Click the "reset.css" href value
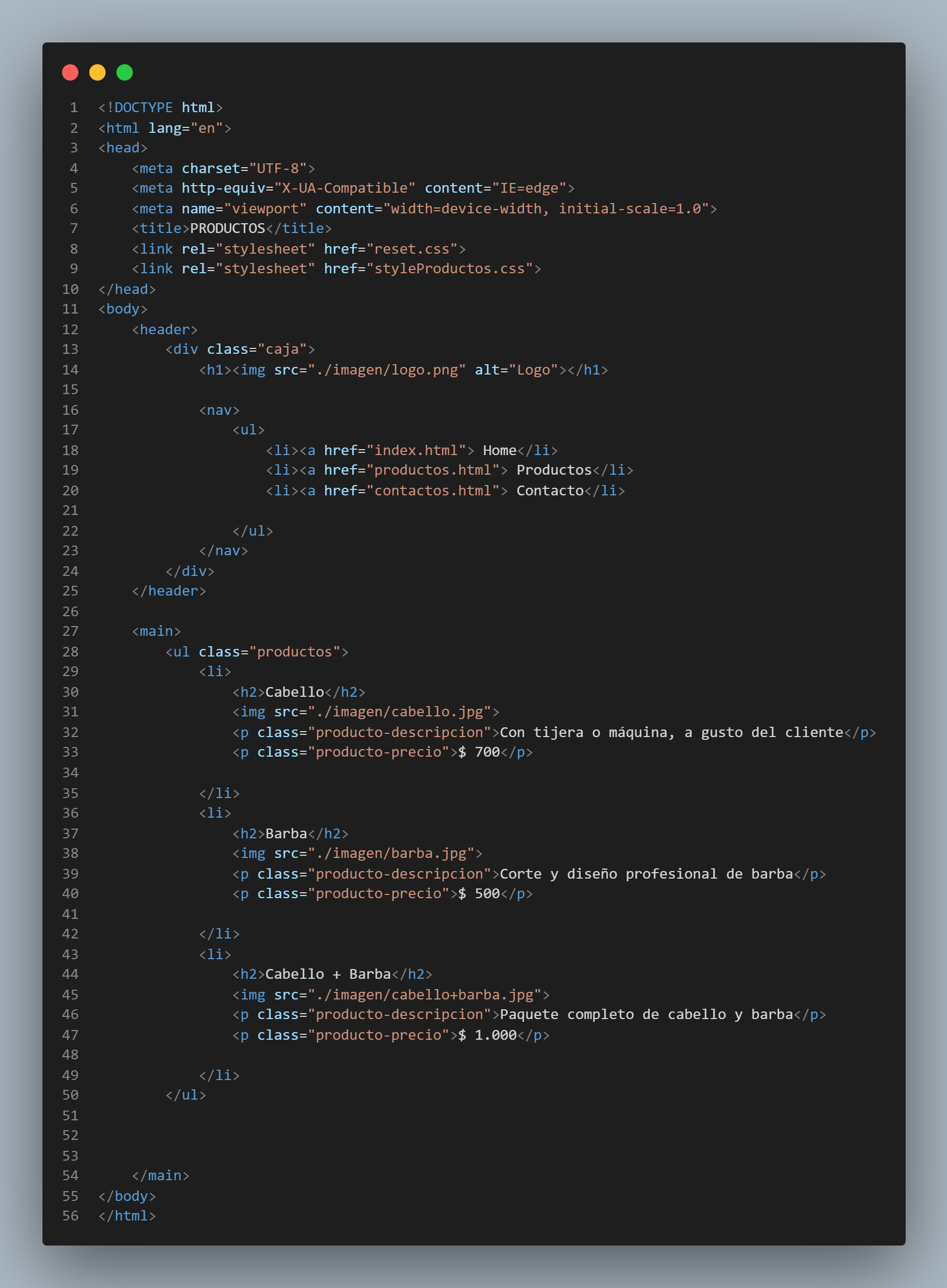Viewport: 947px width, 1288px height. (x=412, y=249)
